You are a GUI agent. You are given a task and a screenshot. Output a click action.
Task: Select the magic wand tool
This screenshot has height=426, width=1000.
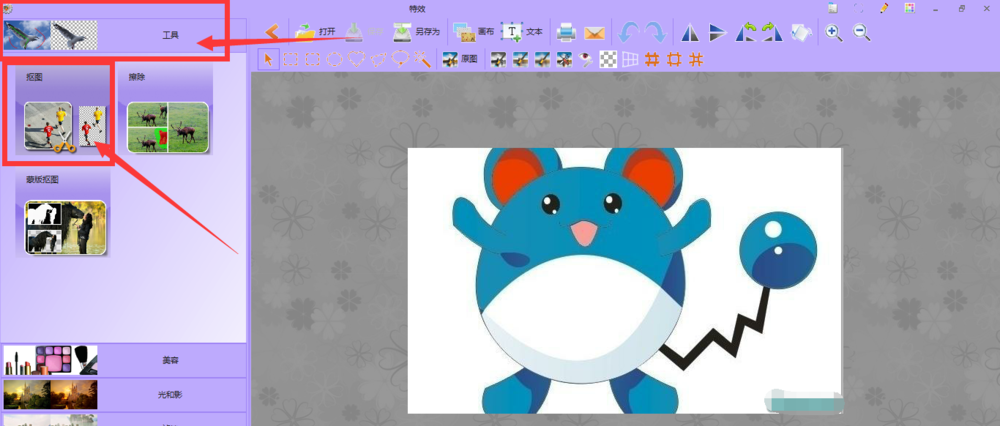tap(422, 59)
